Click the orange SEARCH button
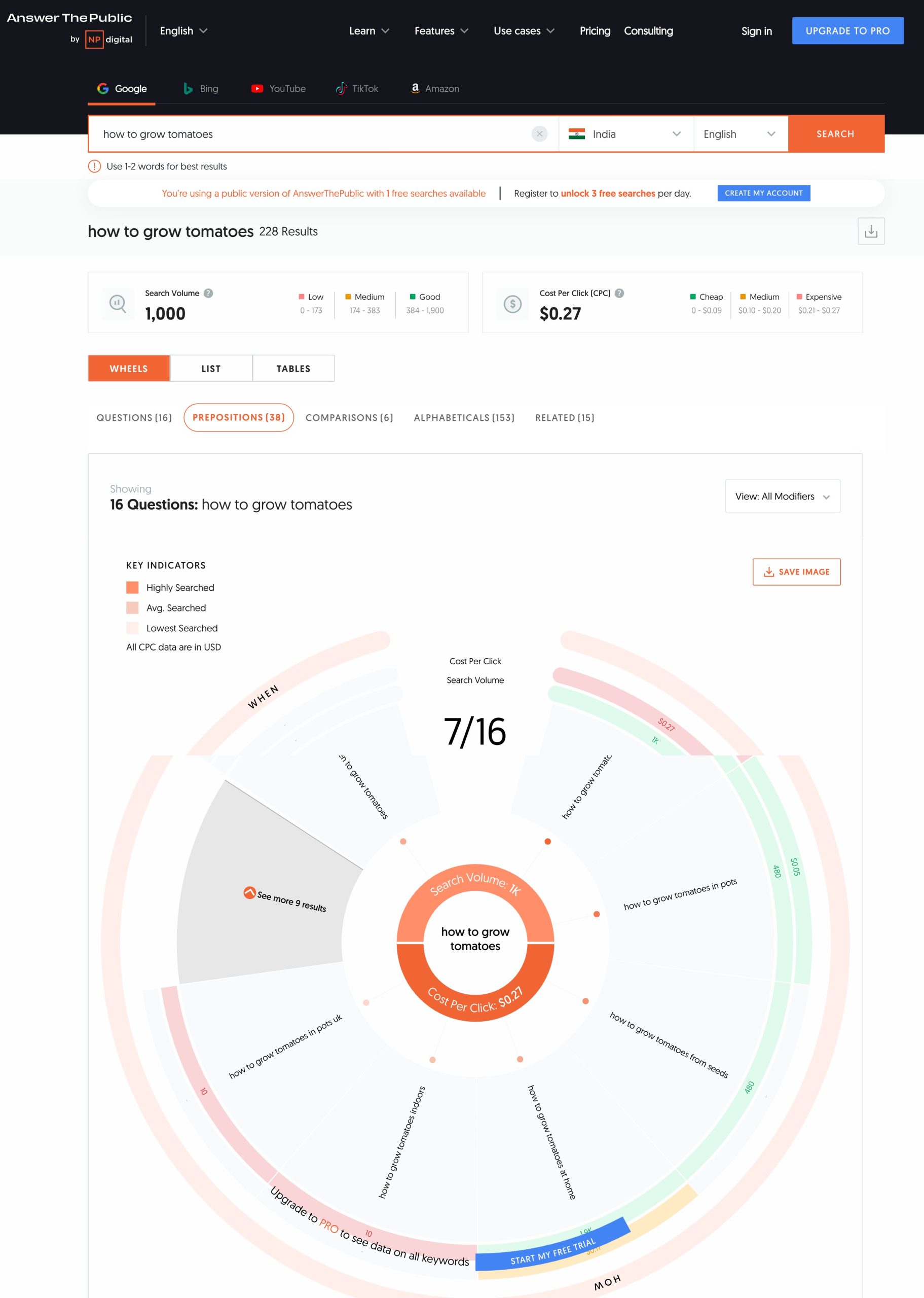The image size is (924, 1298). point(836,134)
